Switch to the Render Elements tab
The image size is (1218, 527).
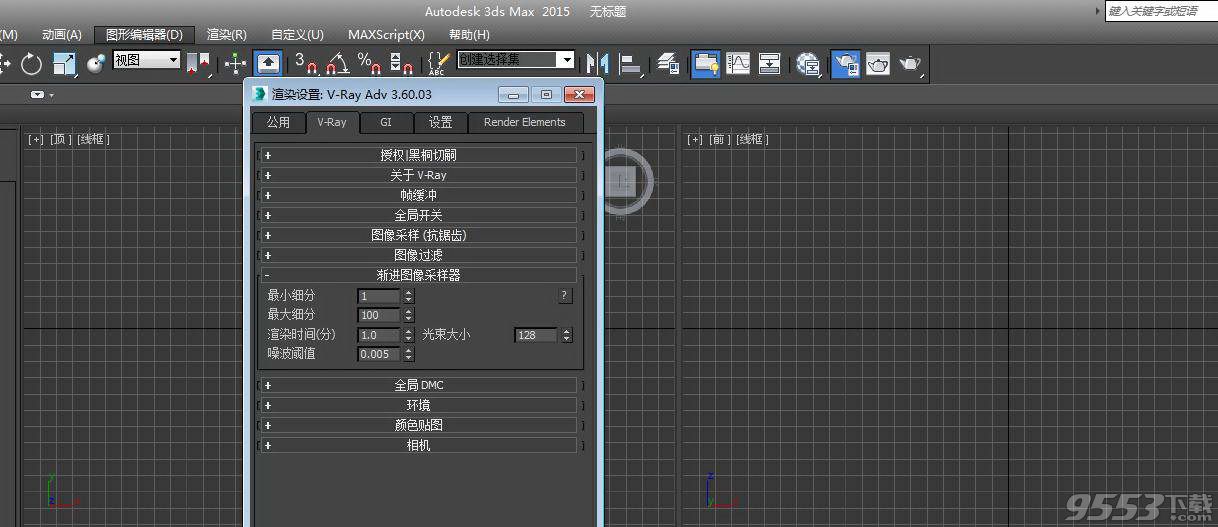tap(524, 122)
